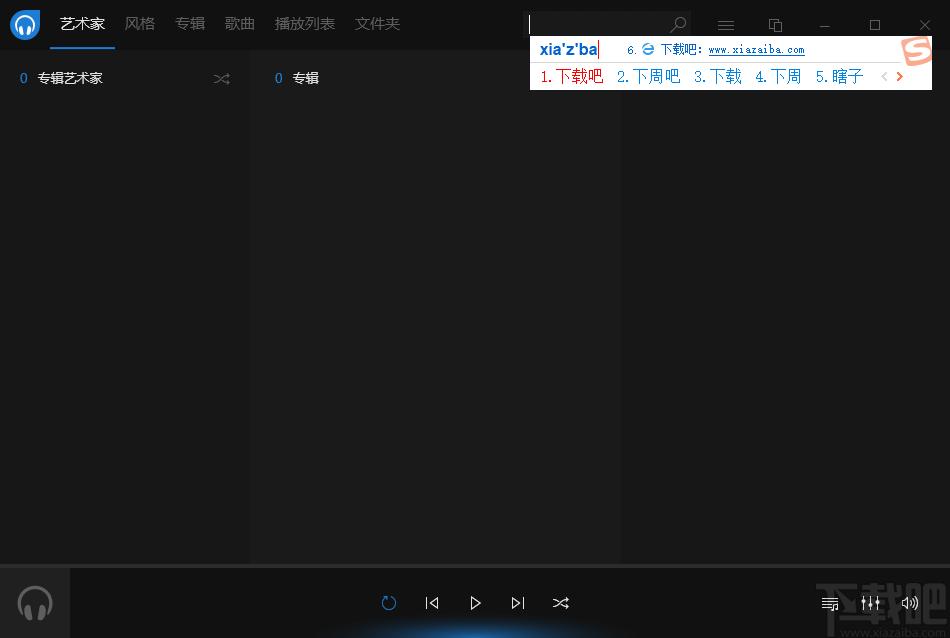Toggle the repeat loop button

click(389, 603)
